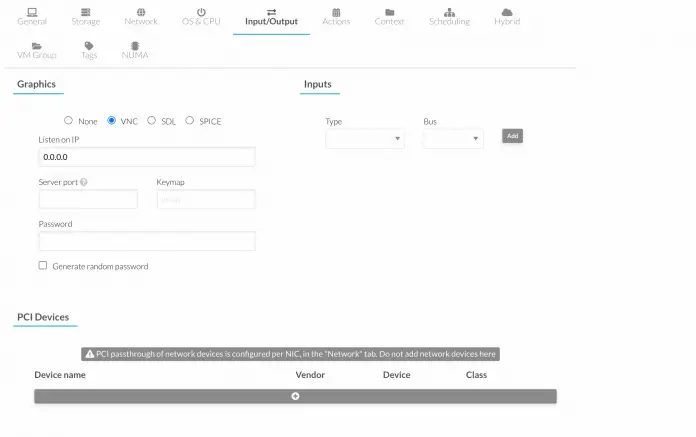The image size is (696, 437).
Task: Click the OS & CPU power icon
Action: point(201,12)
